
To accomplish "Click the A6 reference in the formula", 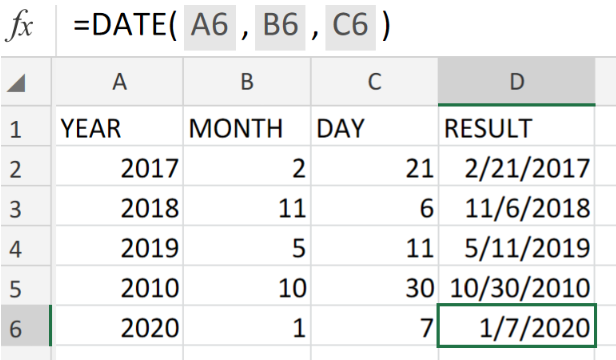I will coord(210,27).
